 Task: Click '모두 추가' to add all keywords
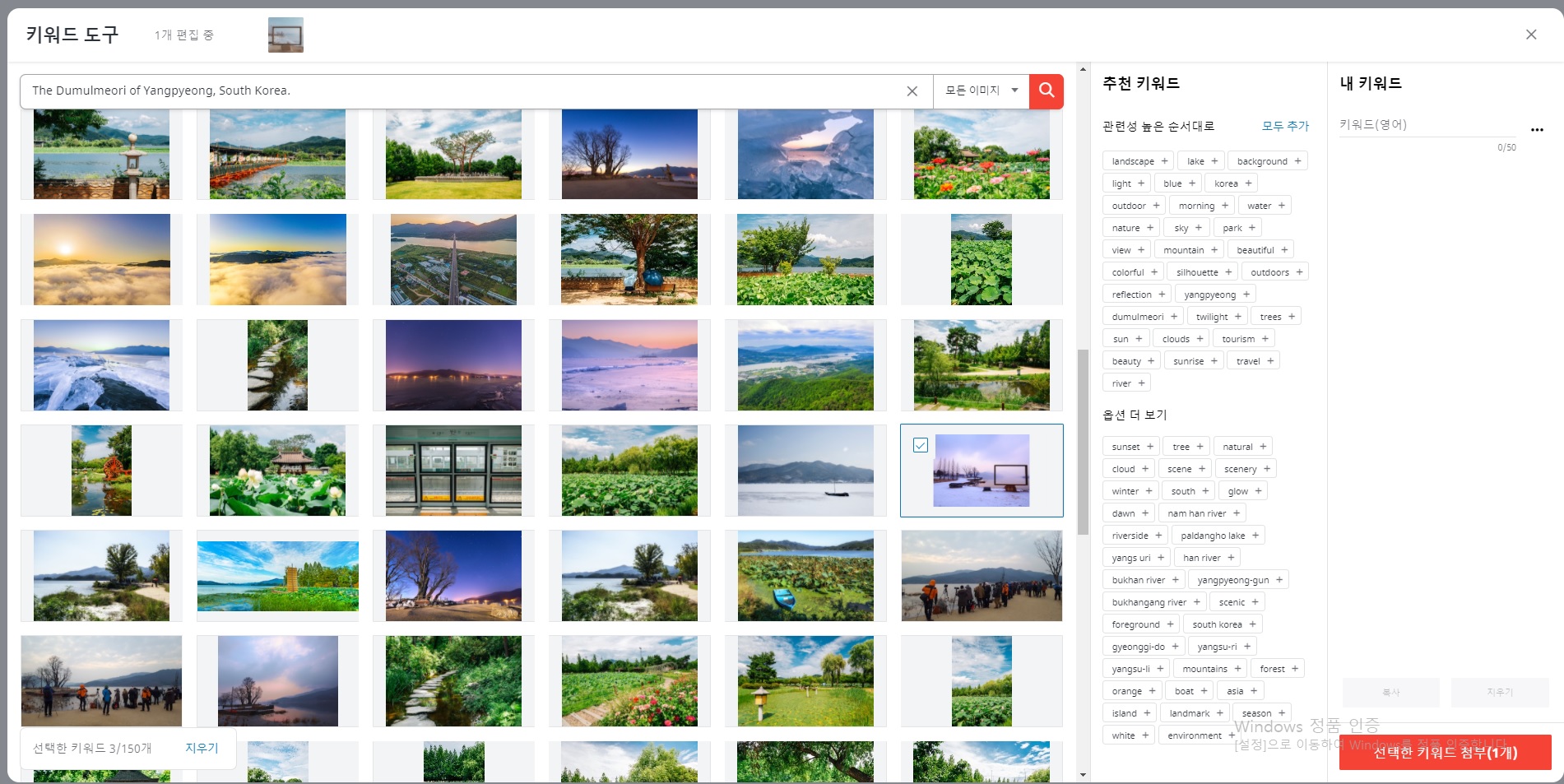(x=1285, y=126)
